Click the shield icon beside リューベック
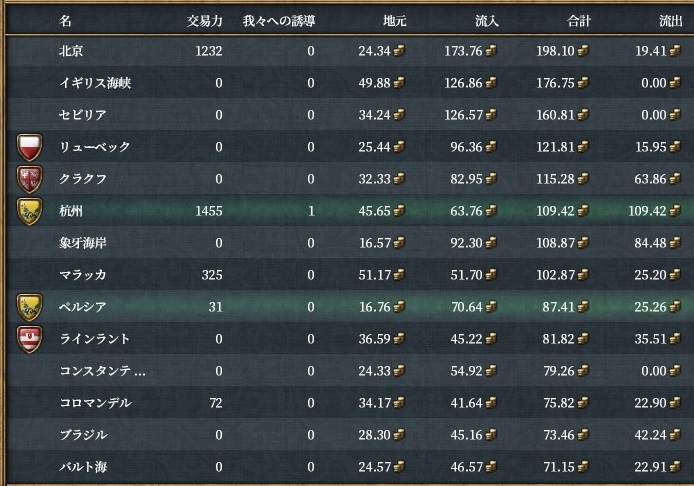Screen dimensions: 694x486 click(x=32, y=147)
